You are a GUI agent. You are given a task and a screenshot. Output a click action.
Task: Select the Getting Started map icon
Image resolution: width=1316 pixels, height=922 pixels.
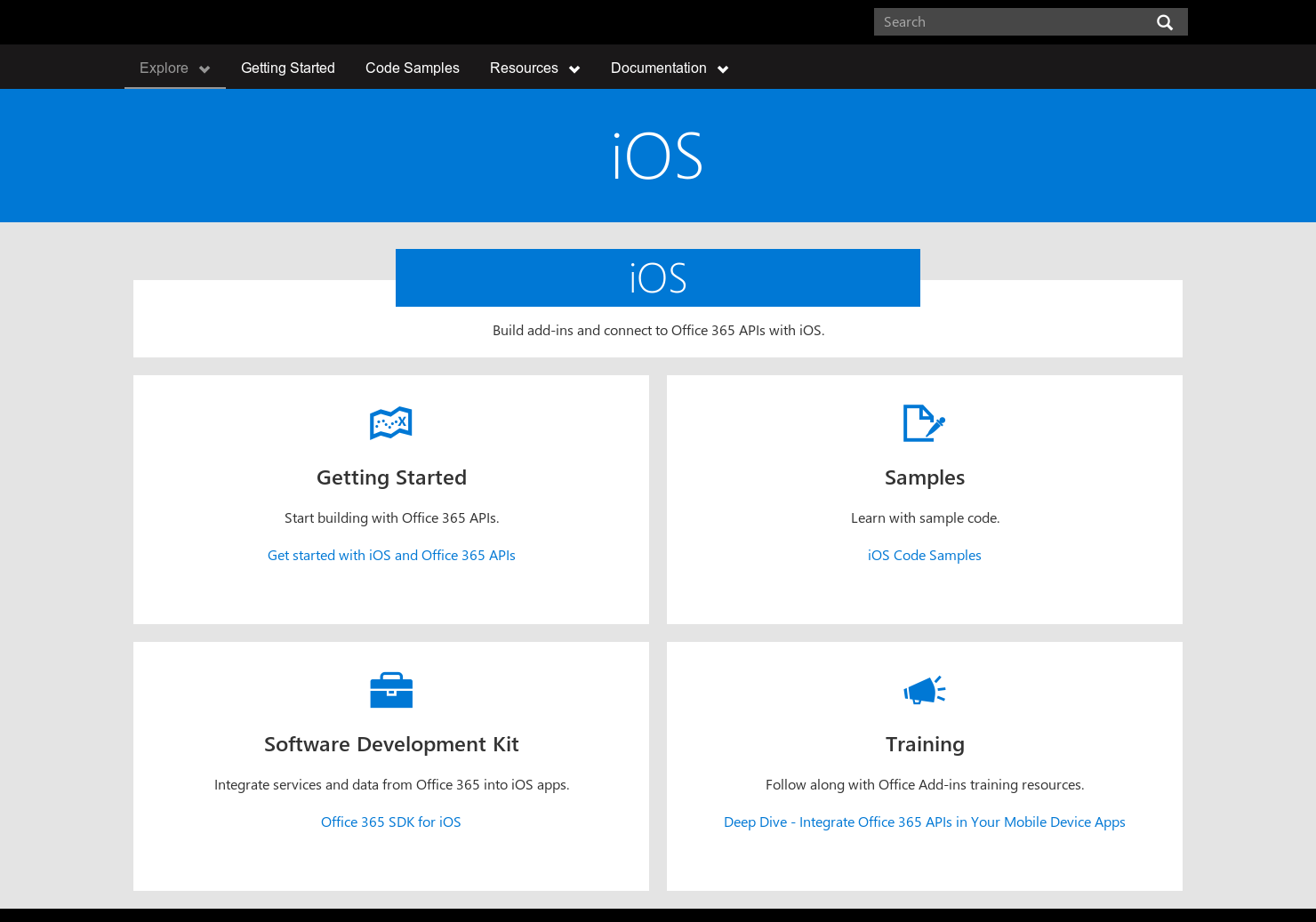tap(390, 423)
